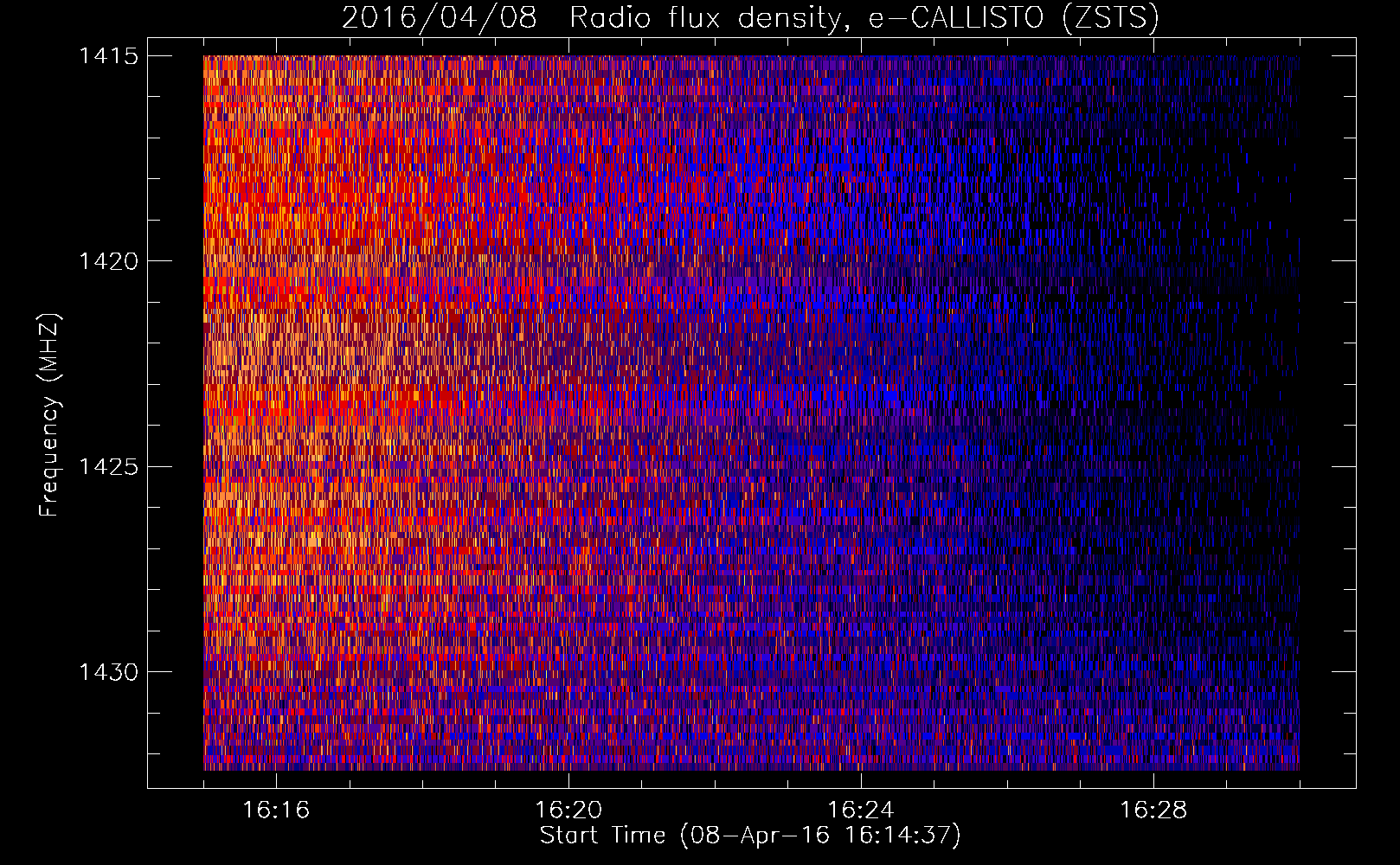Click the 1420 frequency tick label
This screenshot has height=865, width=1400.
108,261
